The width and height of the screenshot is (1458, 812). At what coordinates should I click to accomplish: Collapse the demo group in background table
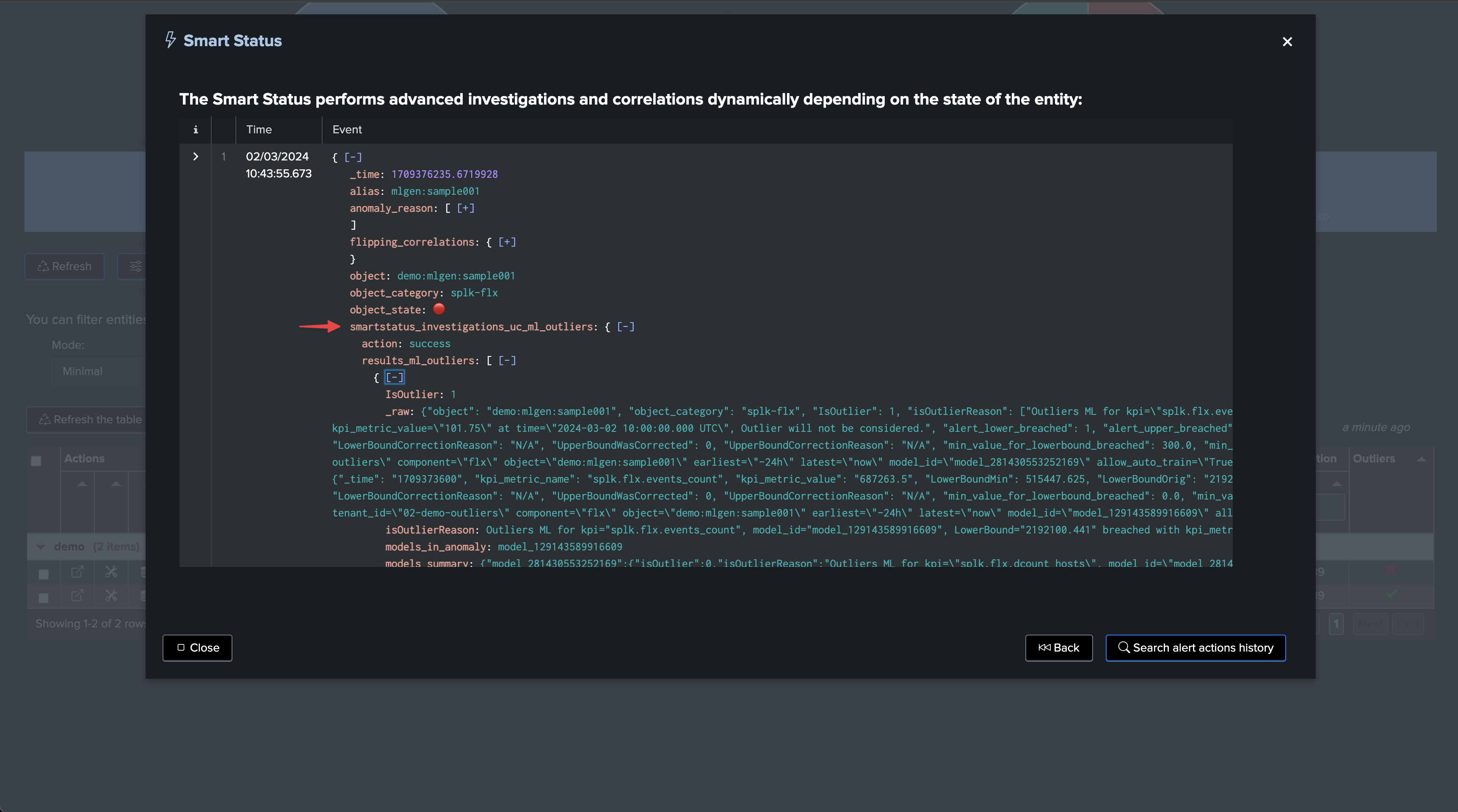41,547
